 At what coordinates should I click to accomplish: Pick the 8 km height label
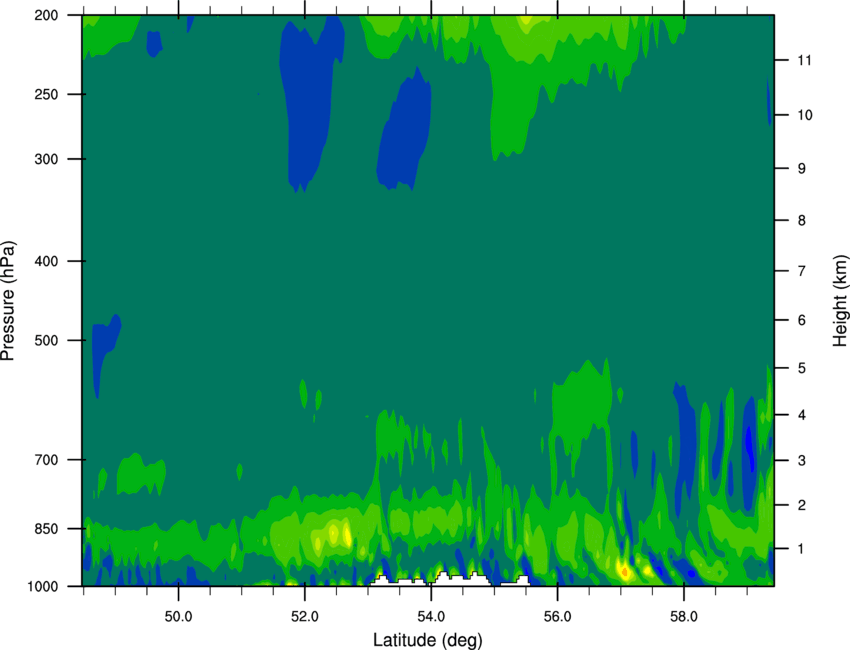point(801,220)
